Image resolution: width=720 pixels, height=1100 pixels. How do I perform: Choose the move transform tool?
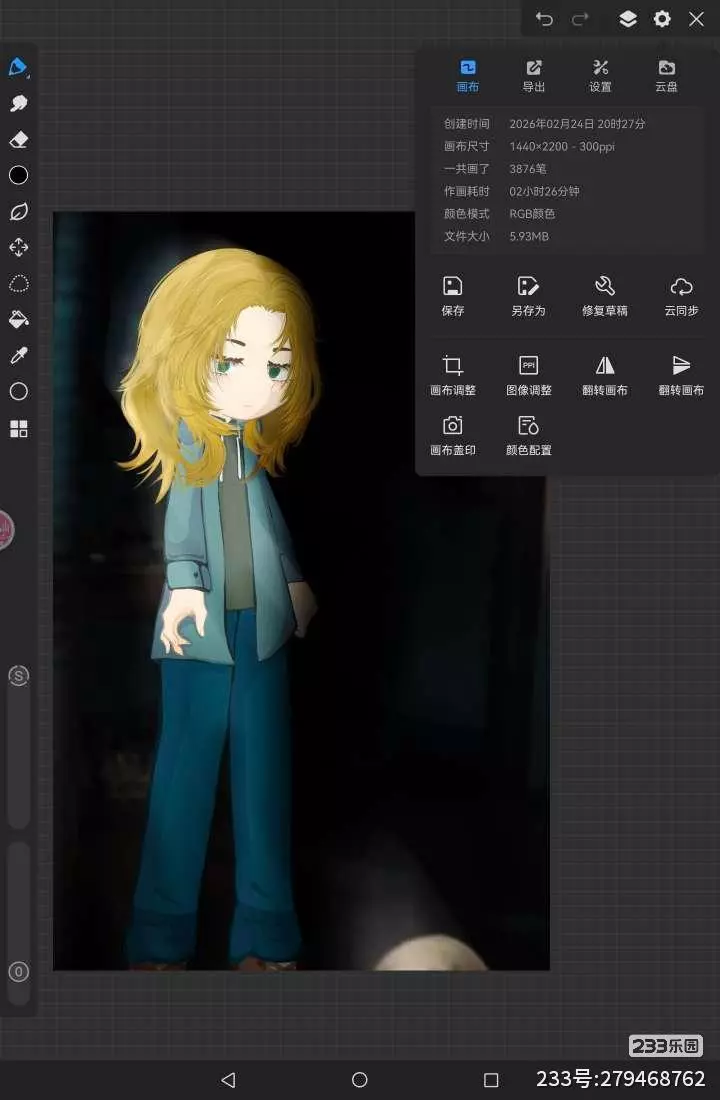18,248
